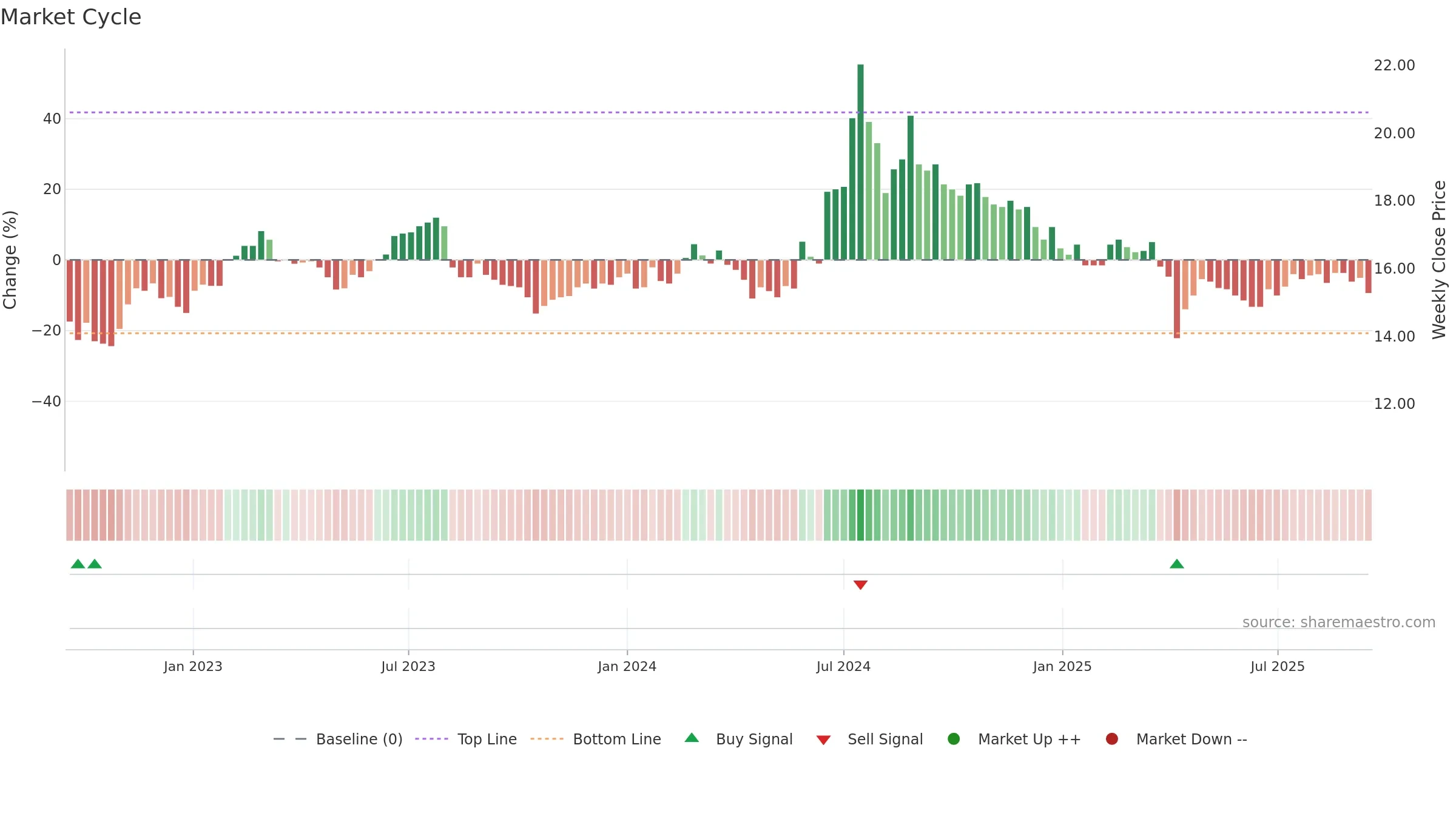Toggle the Sell Signal legend entry

pos(869,739)
